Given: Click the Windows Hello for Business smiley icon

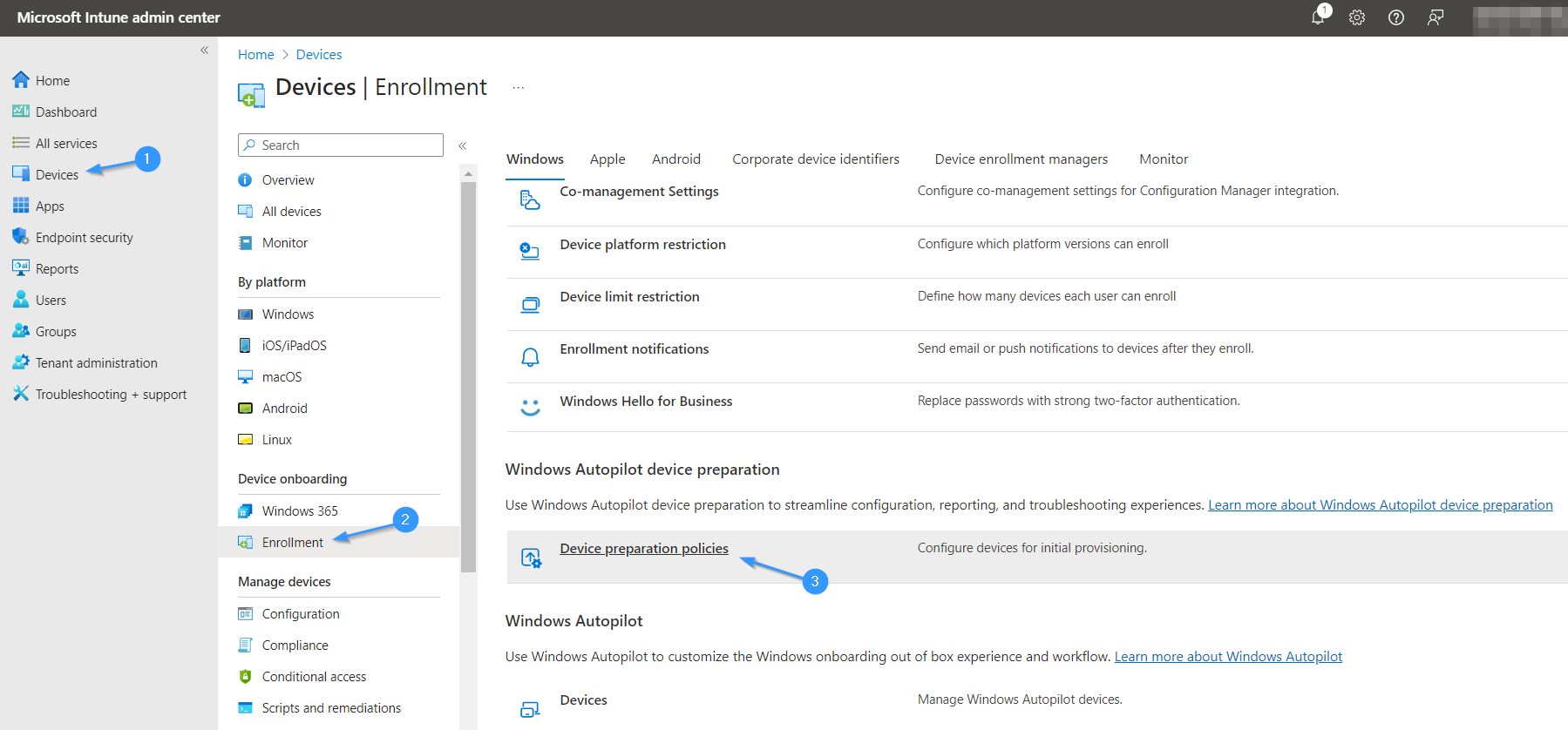Looking at the screenshot, I should 530,408.
